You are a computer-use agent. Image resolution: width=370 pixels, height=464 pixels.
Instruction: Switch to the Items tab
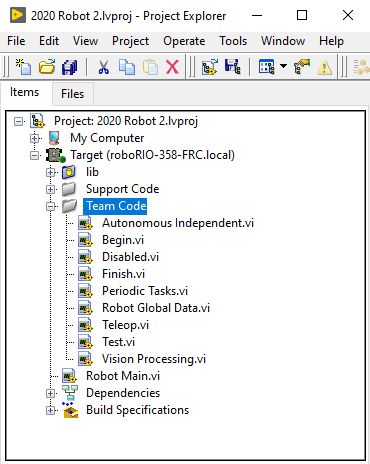(x=24, y=92)
